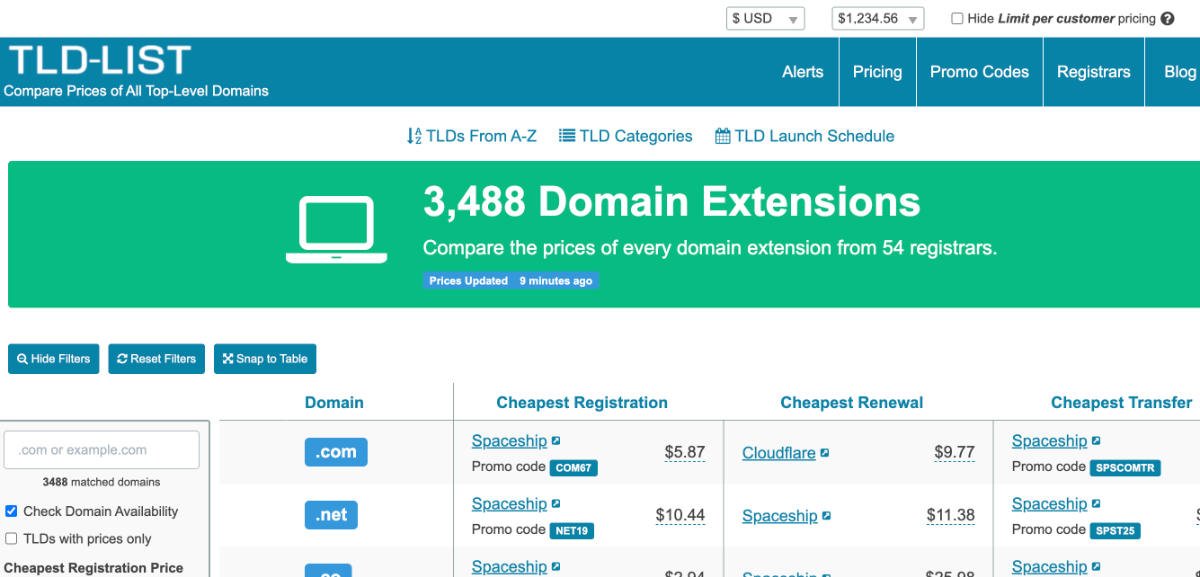Click the COM67 promo code badge
The image size is (1200, 577).
tap(574, 467)
